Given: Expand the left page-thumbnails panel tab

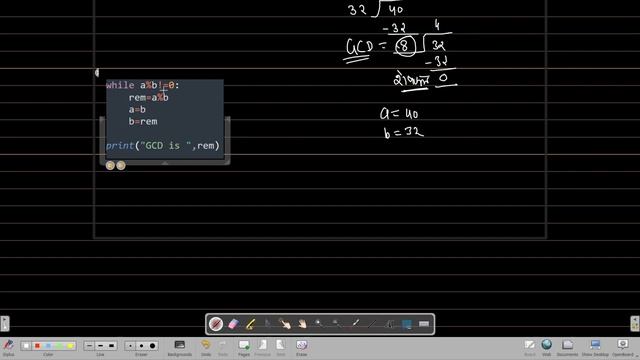Looking at the screenshot, I should point(4,323).
